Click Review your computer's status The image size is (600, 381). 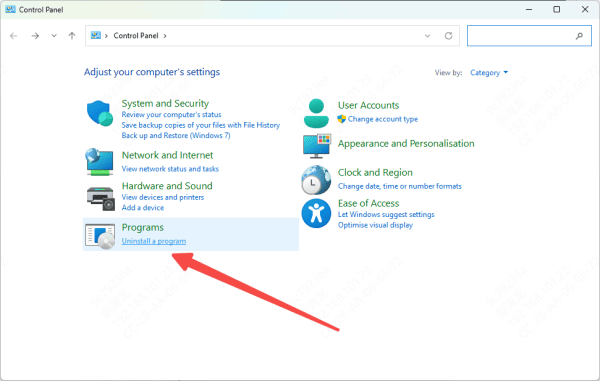pos(171,114)
